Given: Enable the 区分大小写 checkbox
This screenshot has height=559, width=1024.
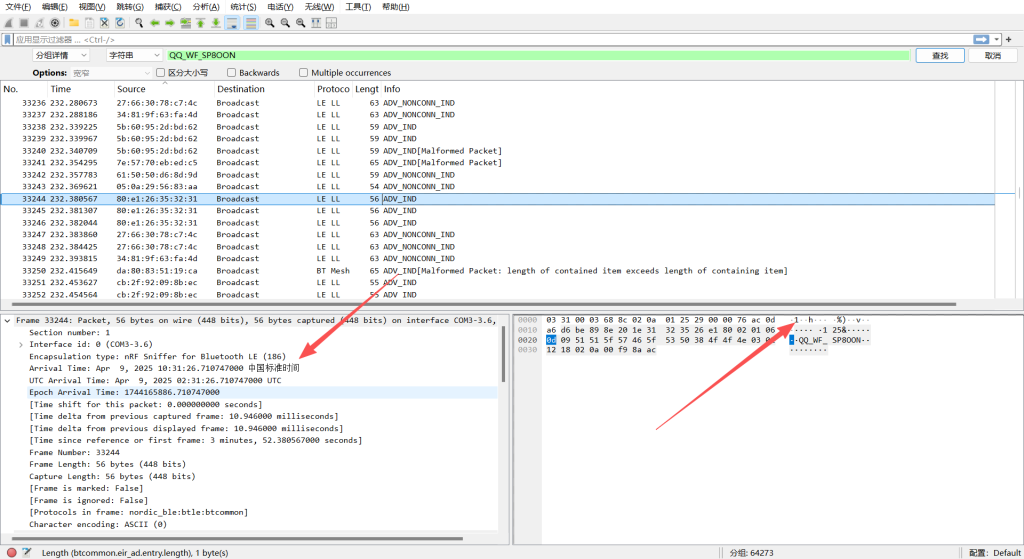Looking at the screenshot, I should click(x=160, y=73).
